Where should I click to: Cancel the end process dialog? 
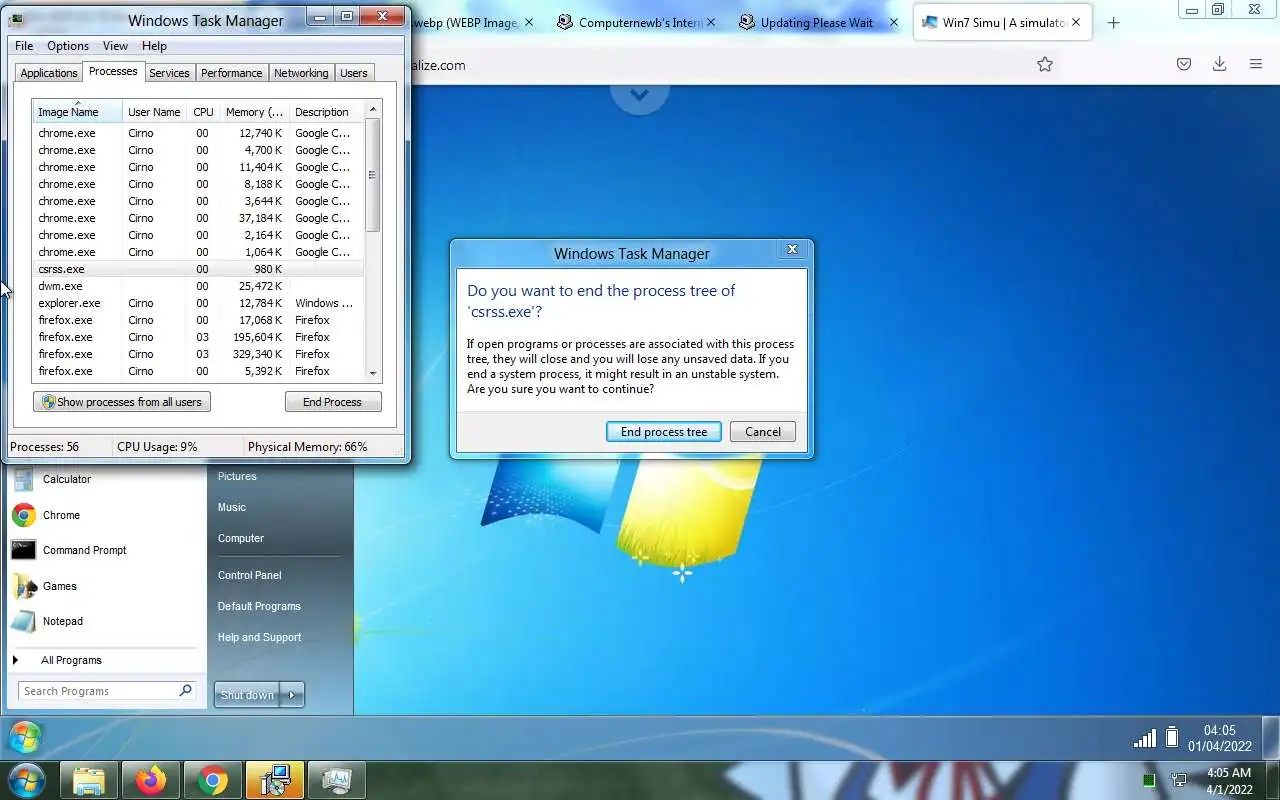point(762,432)
